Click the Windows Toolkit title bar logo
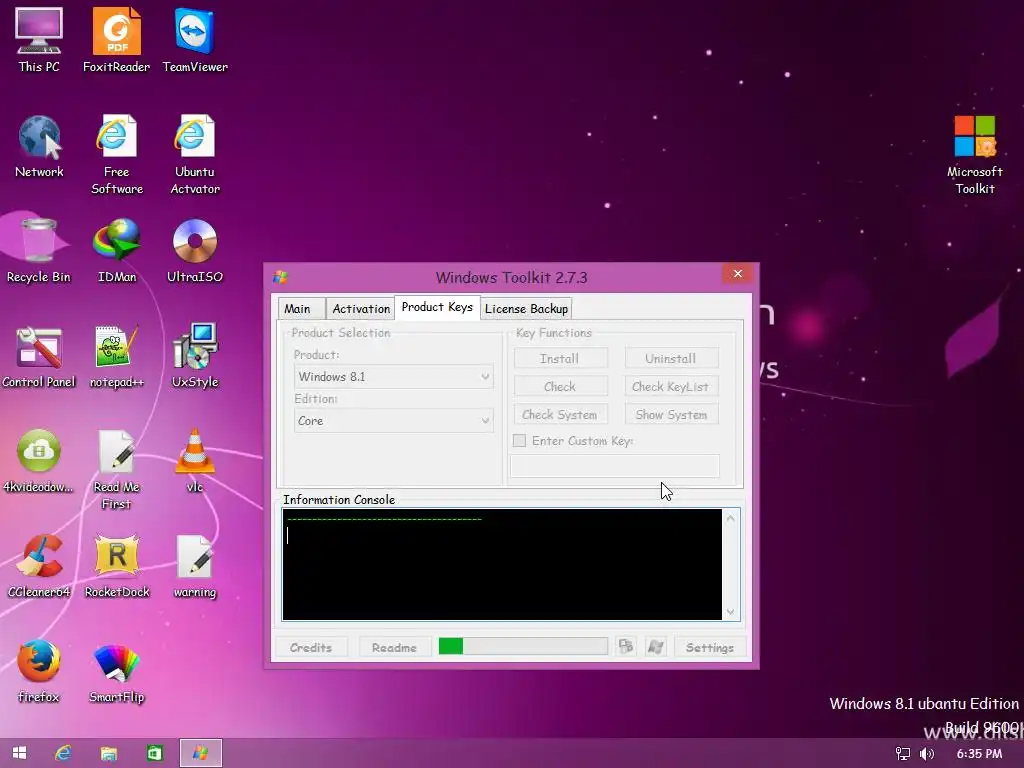This screenshot has height=768, width=1024. tap(281, 278)
